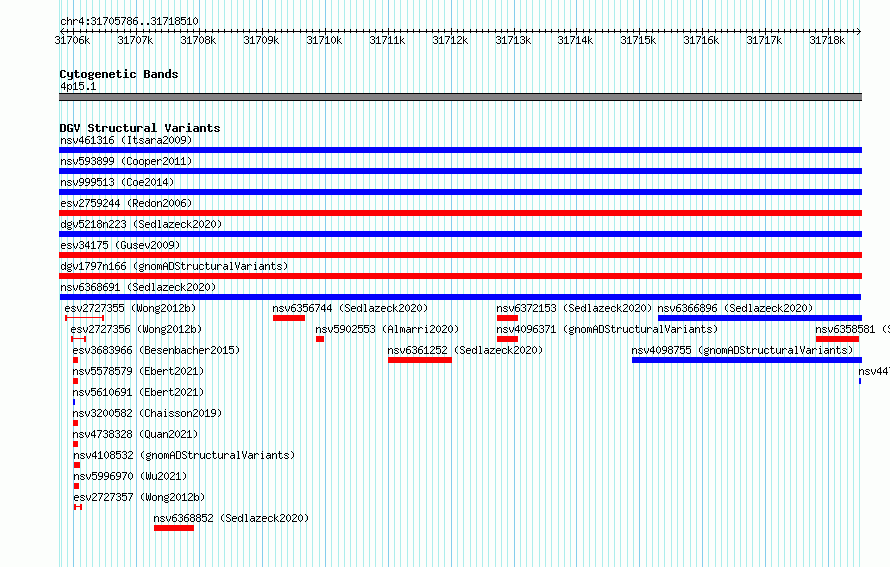Image resolution: width=890 pixels, height=567 pixels.
Task: Open nsv3200582 (Chaisson2019) variant
Action: [147, 413]
